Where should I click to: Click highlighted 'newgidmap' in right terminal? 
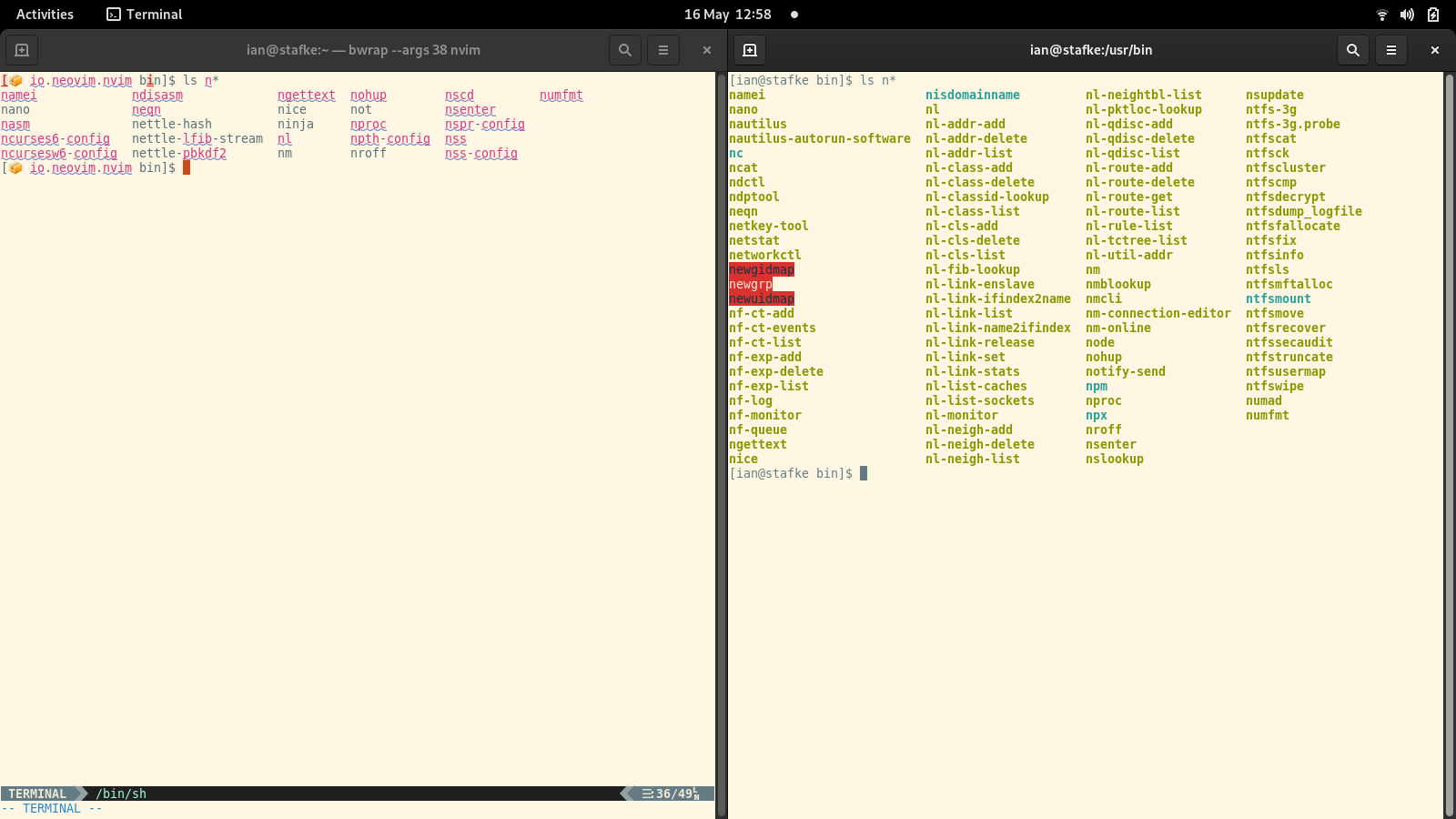[762, 269]
